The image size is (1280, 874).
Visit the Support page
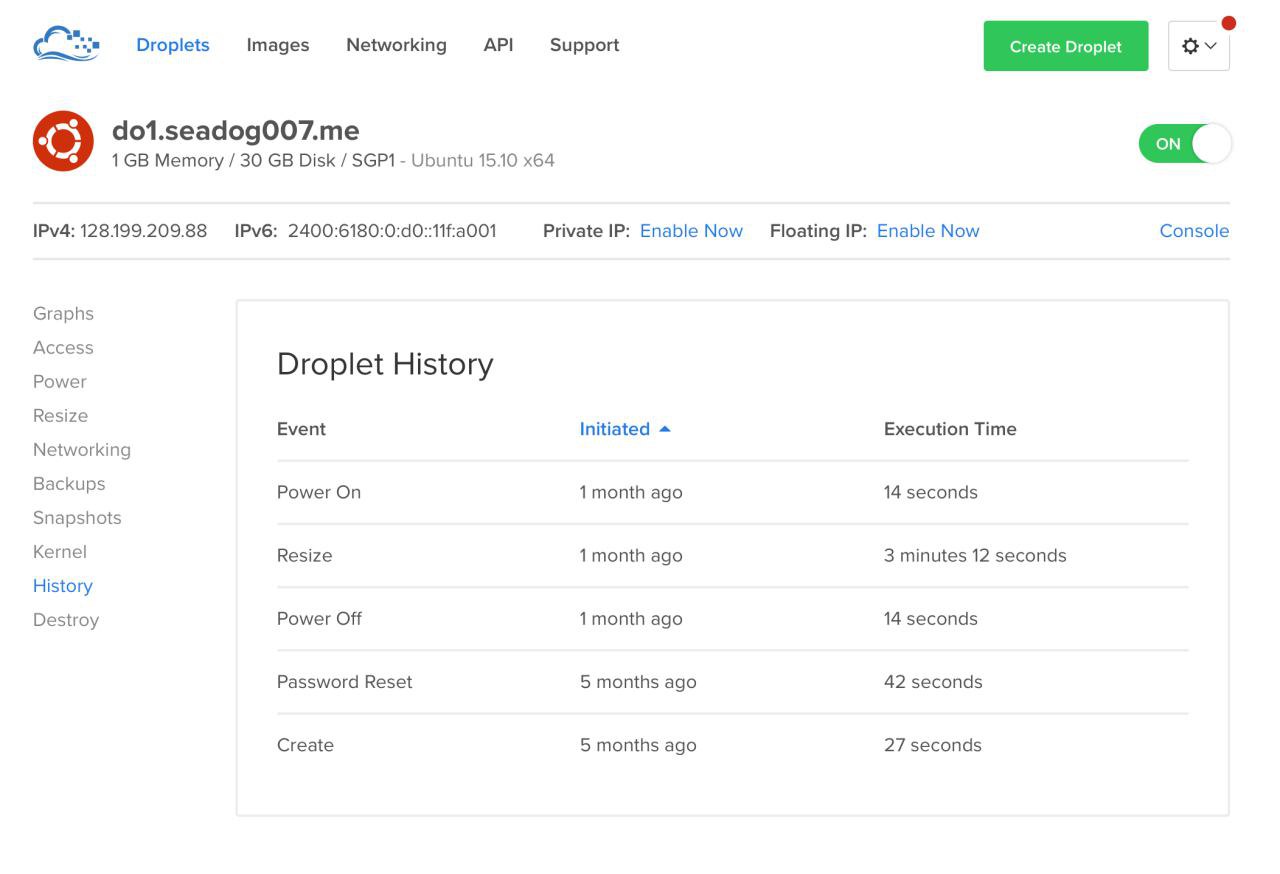click(584, 45)
